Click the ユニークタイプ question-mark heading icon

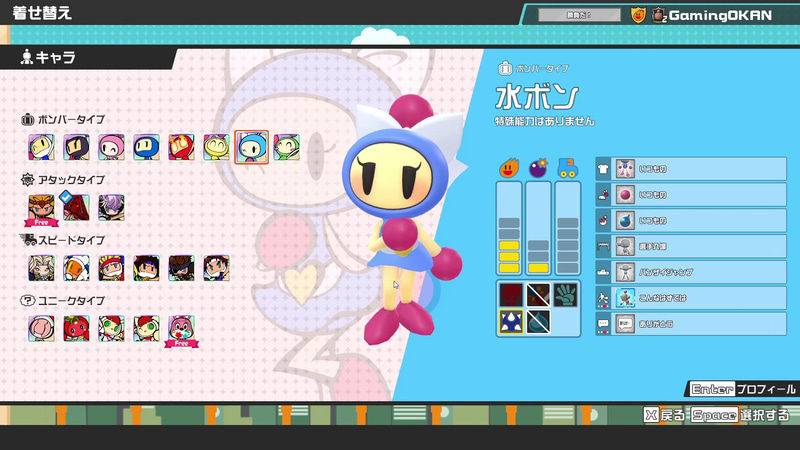28,300
